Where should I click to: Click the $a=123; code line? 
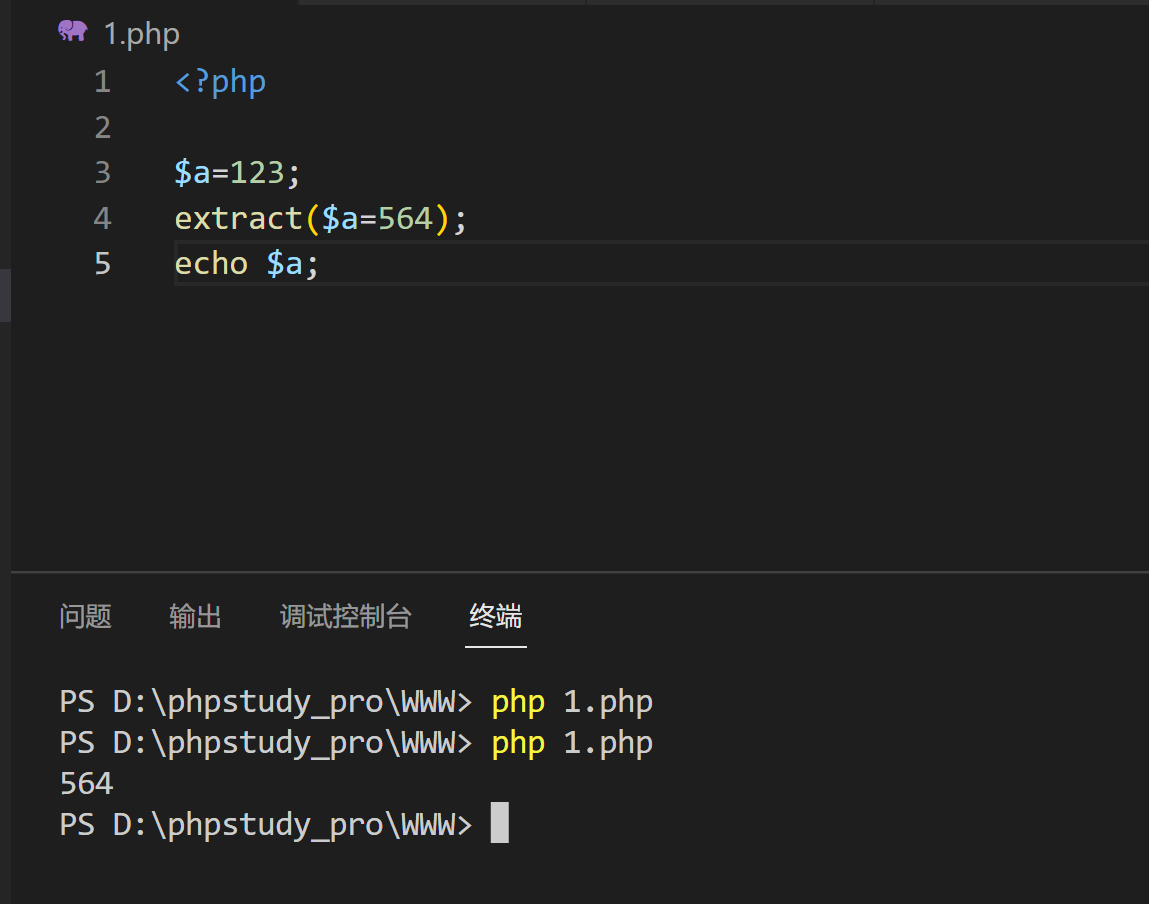coord(237,173)
